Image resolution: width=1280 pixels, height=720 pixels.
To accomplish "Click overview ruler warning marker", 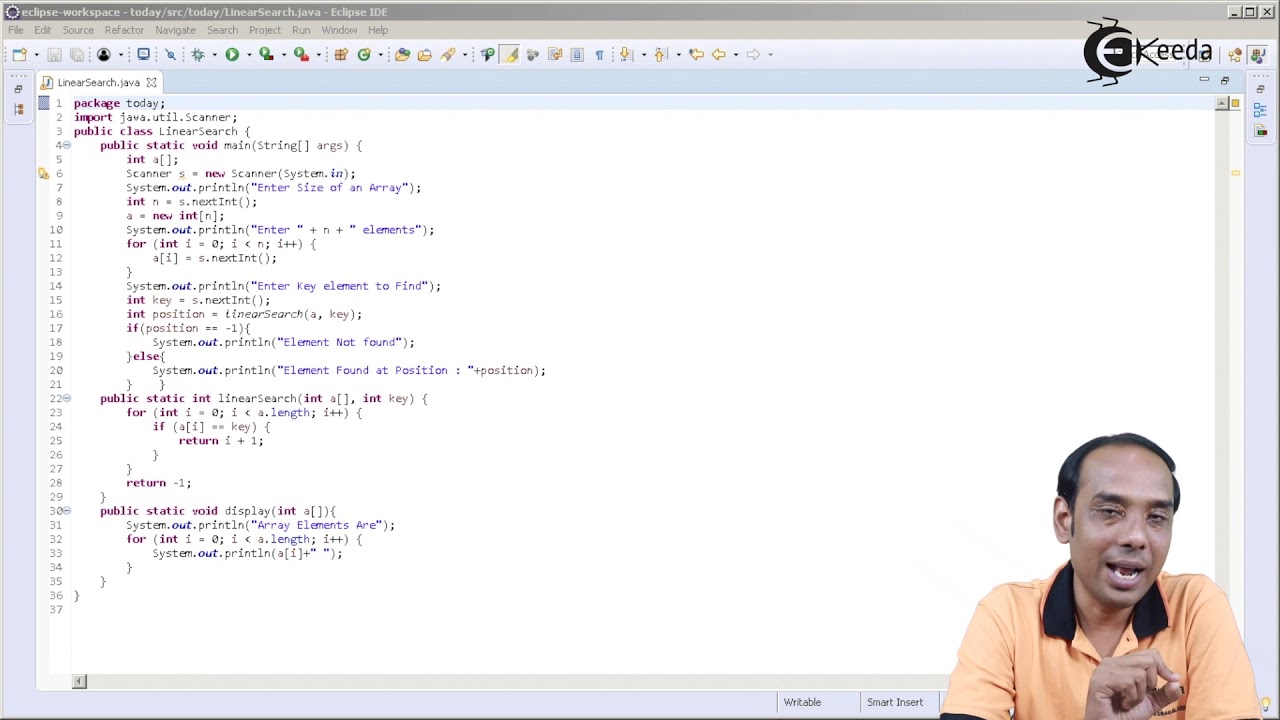I will point(1235,174).
